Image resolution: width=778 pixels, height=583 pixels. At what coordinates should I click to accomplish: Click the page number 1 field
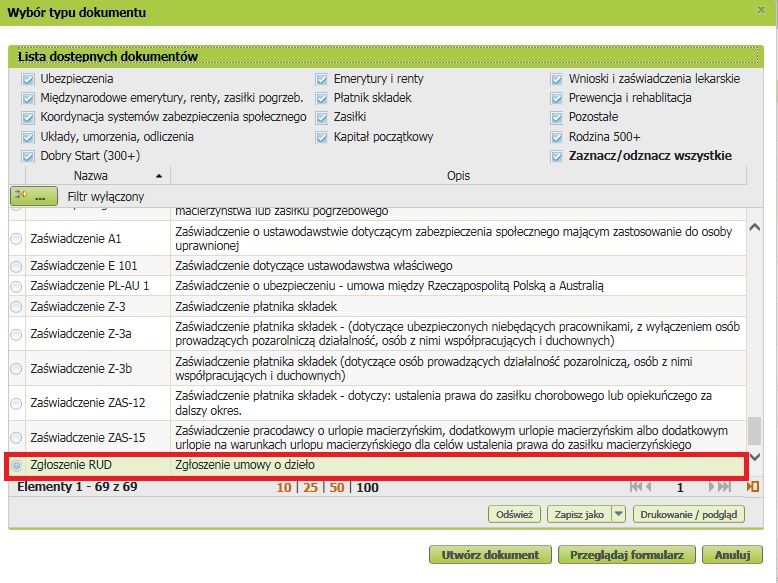680,487
